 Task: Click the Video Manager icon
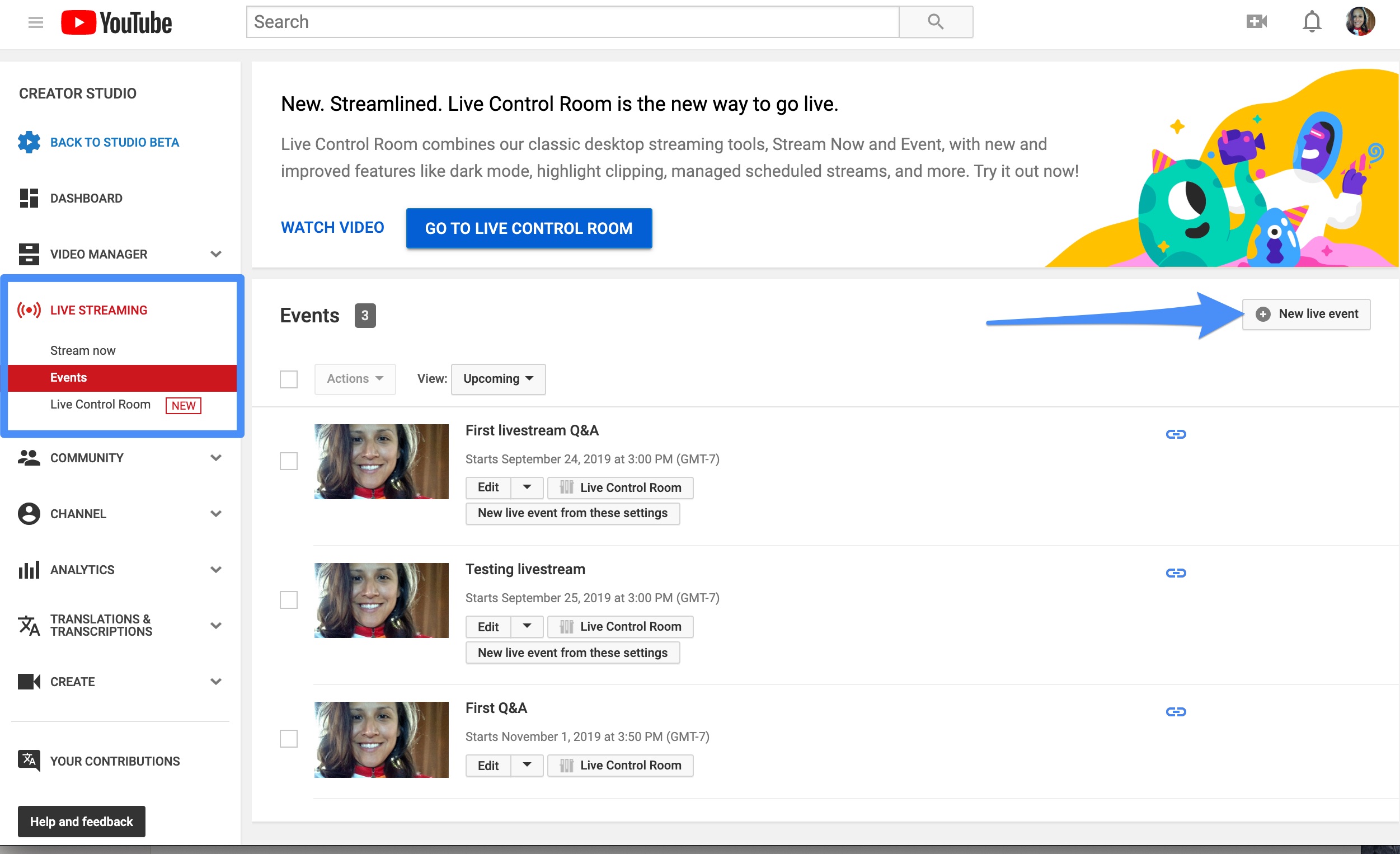(29, 254)
